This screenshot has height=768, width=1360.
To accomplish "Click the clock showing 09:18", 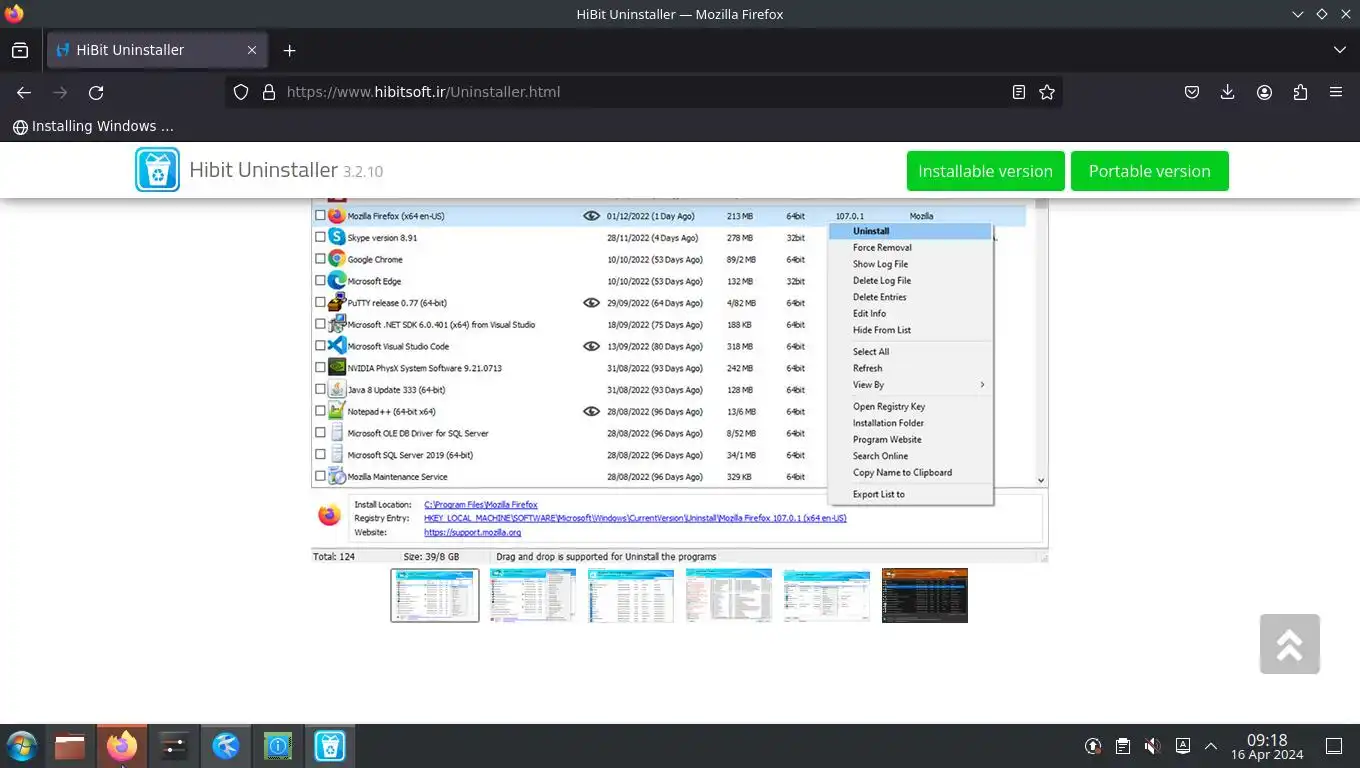I will pyautogui.click(x=1267, y=740).
